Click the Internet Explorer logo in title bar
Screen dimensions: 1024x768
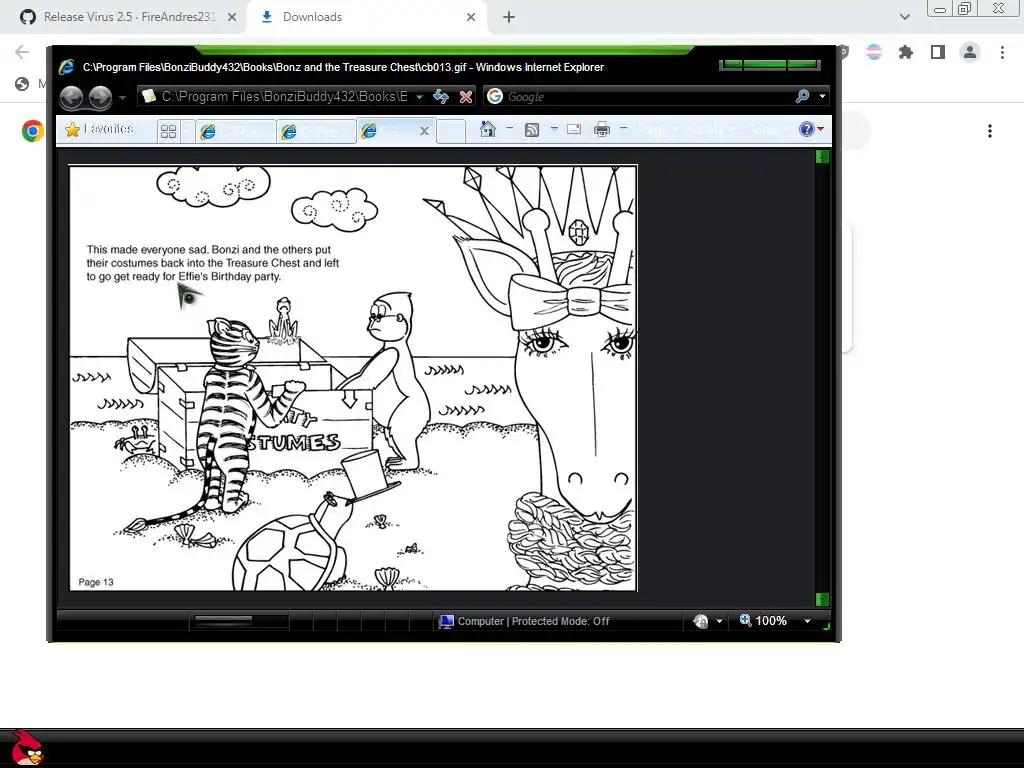(67, 67)
